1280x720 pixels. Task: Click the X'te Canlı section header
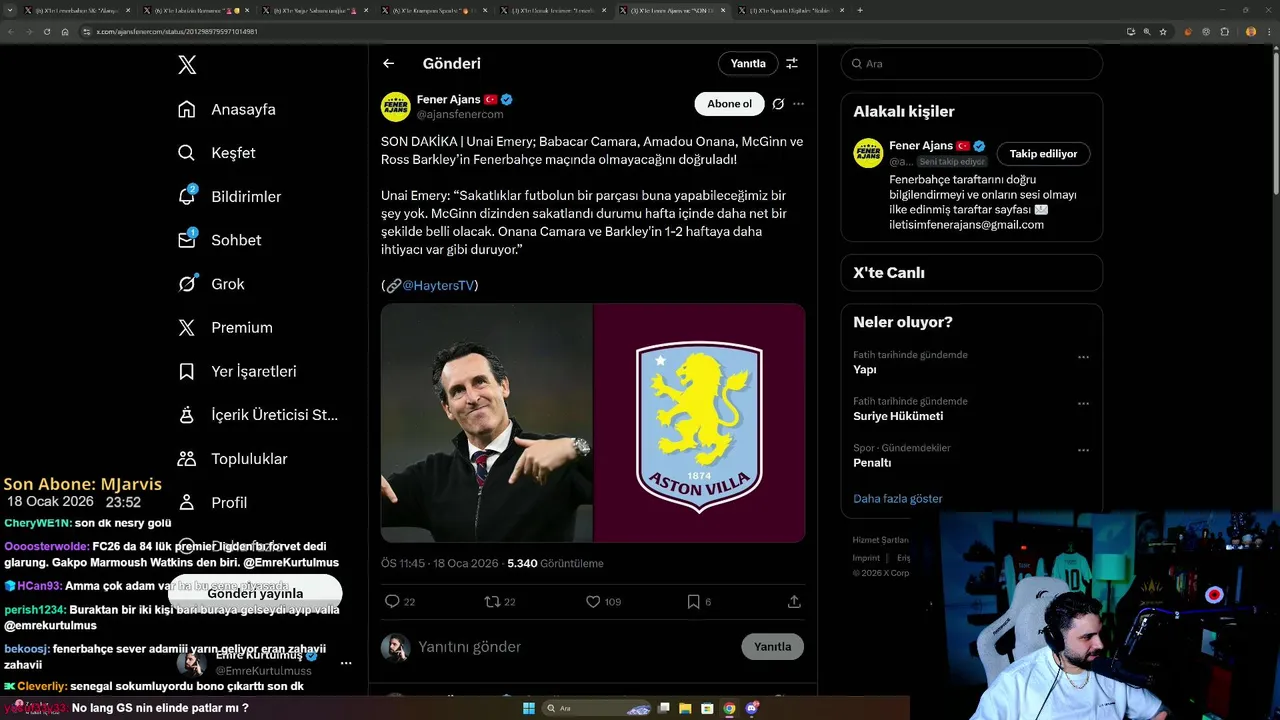tap(889, 273)
